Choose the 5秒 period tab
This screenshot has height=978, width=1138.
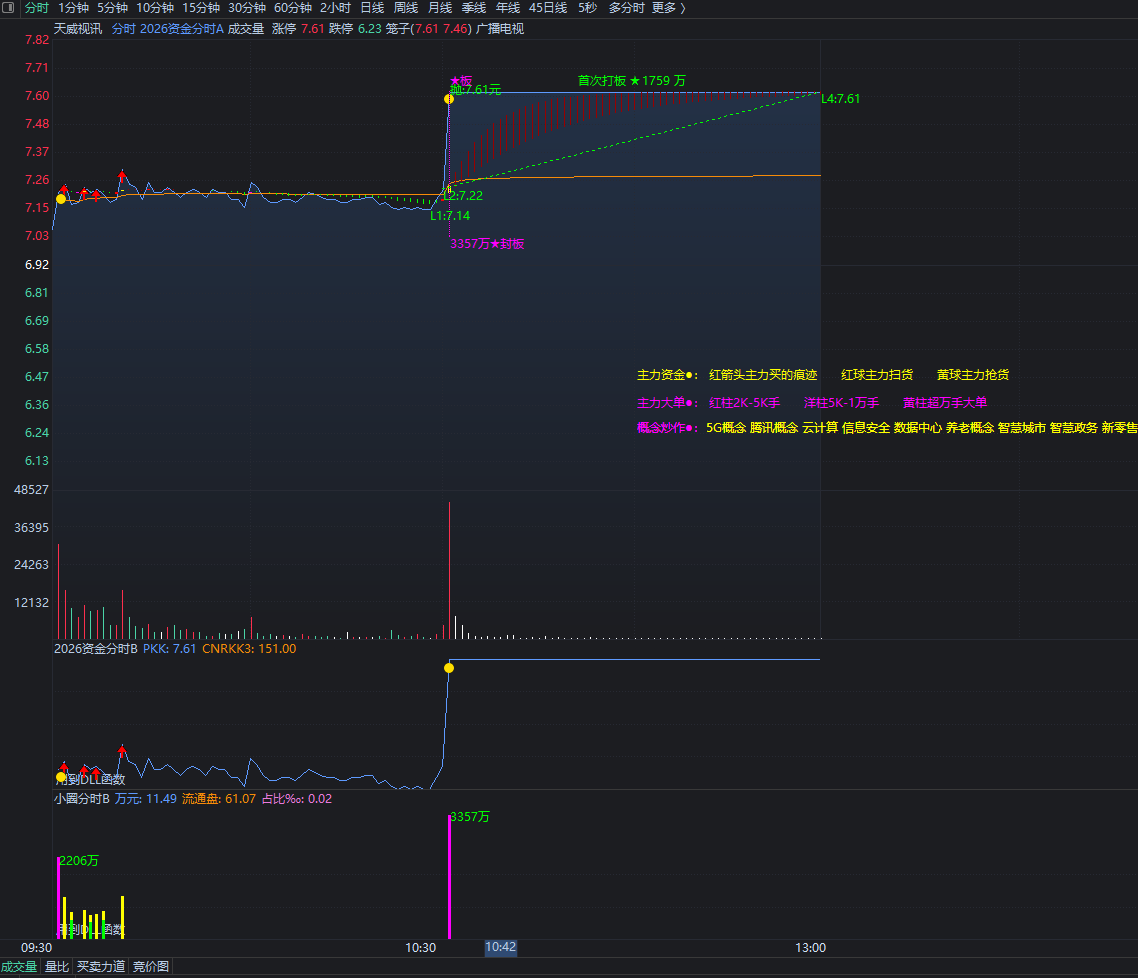[x=588, y=8]
